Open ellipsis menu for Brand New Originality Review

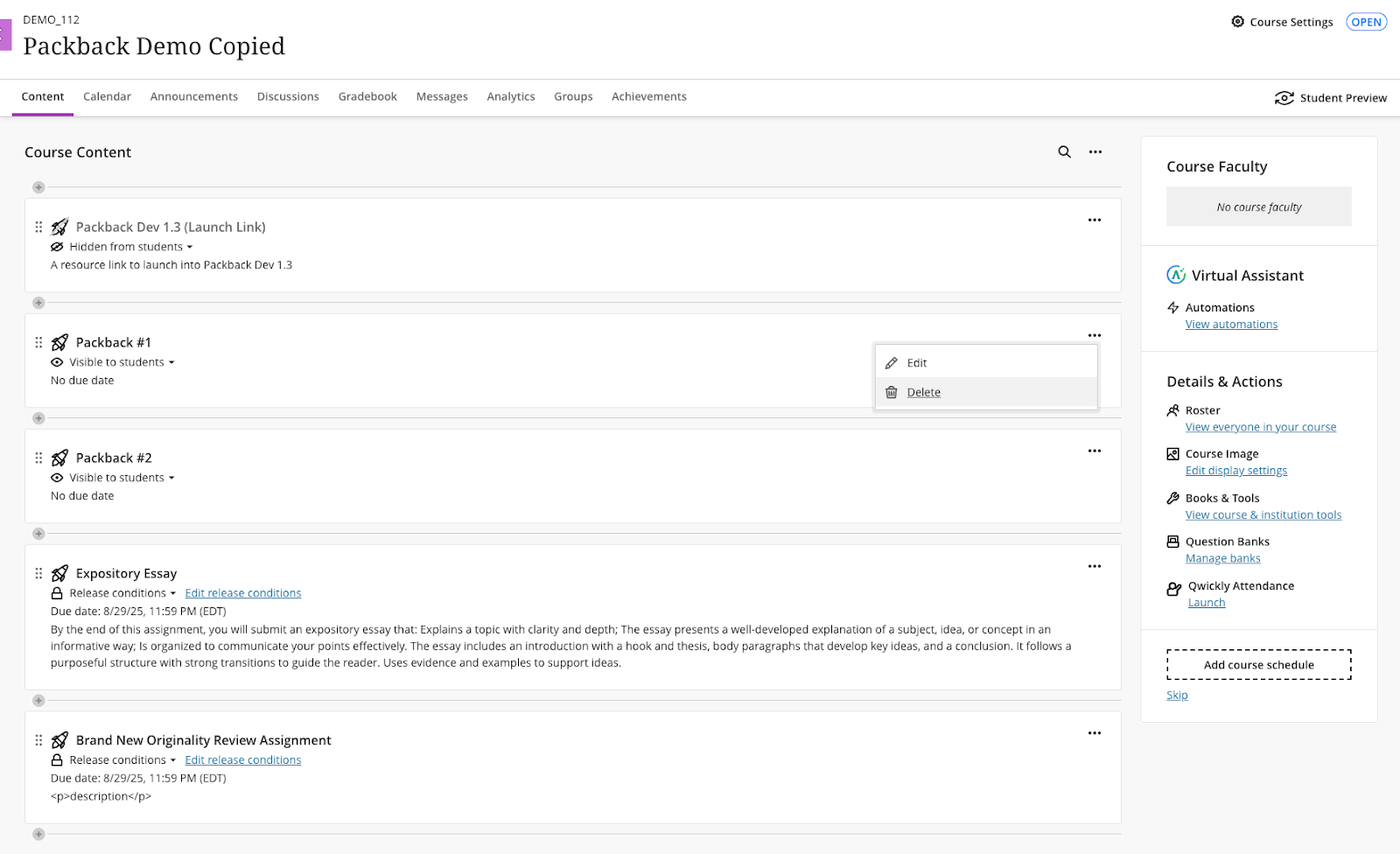click(1094, 733)
